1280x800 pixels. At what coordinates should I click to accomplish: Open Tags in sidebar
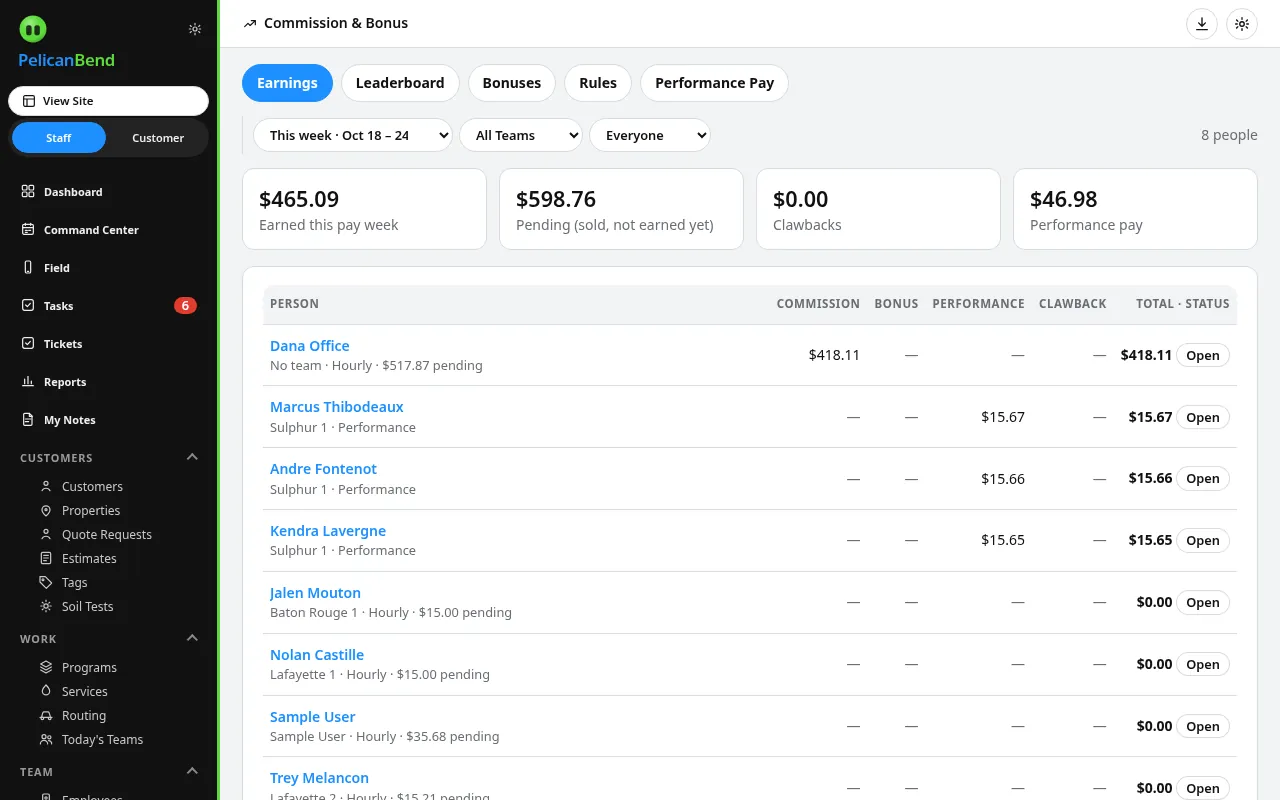pyautogui.click(x=74, y=583)
